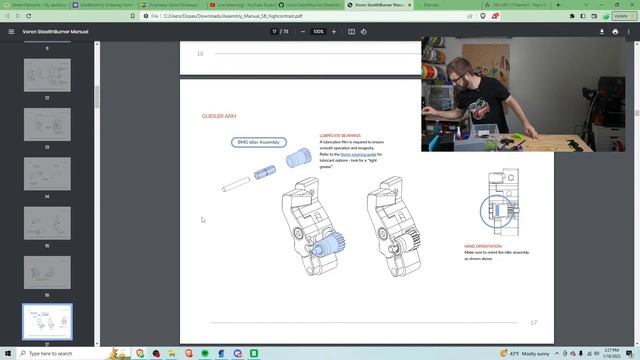640x360 pixels.
Task: Click the page number input field
Action: [x=275, y=31]
